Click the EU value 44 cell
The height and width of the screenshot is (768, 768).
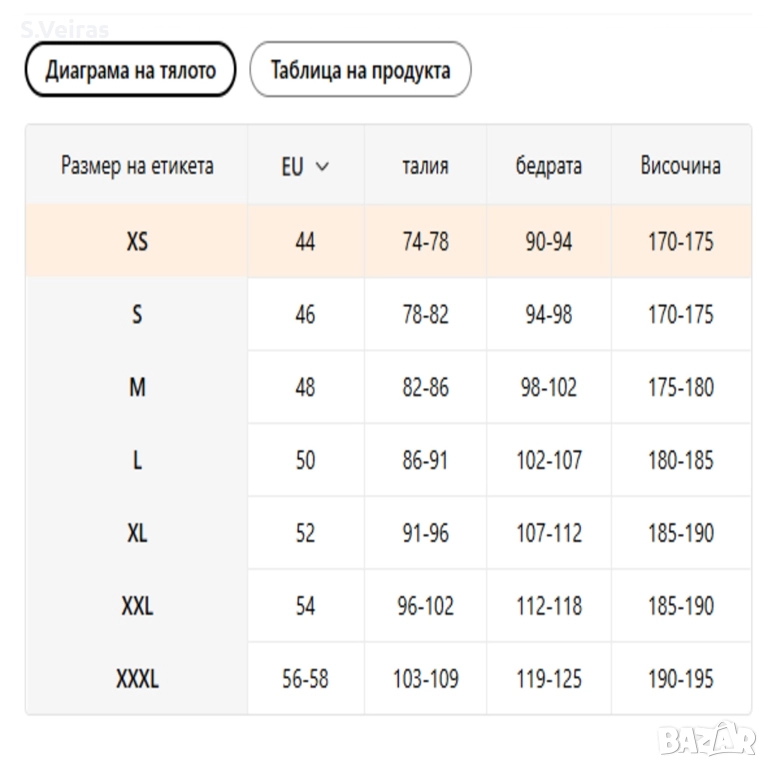305,241
